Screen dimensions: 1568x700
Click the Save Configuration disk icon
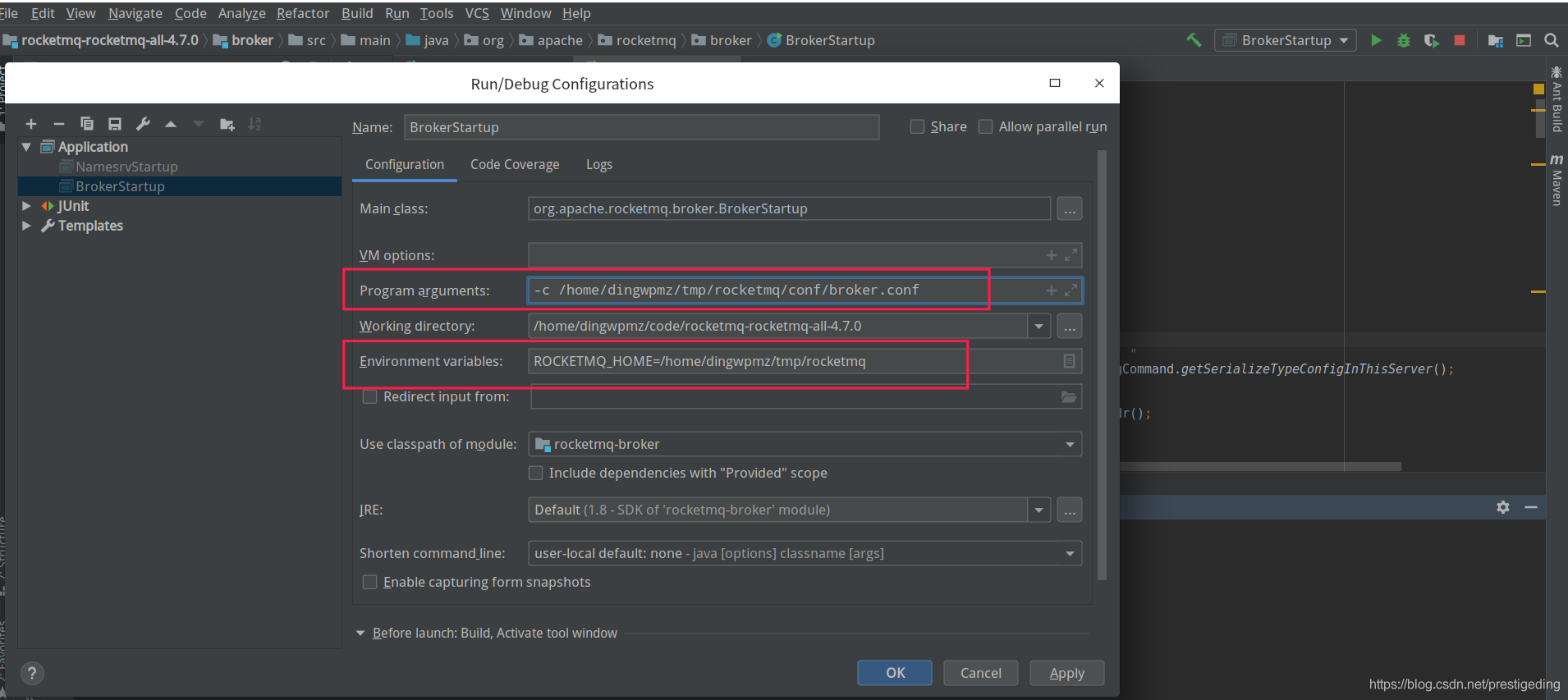pyautogui.click(x=115, y=124)
